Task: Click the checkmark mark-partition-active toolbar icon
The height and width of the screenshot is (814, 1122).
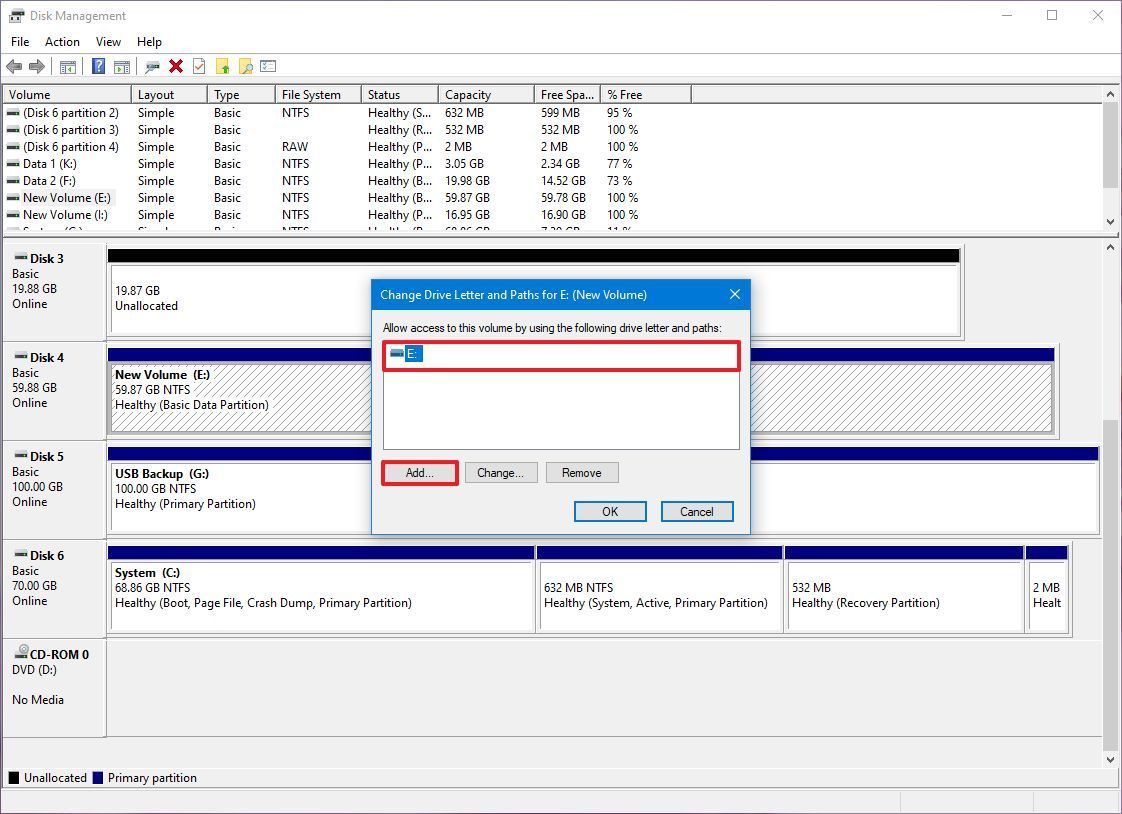Action: pos(199,66)
